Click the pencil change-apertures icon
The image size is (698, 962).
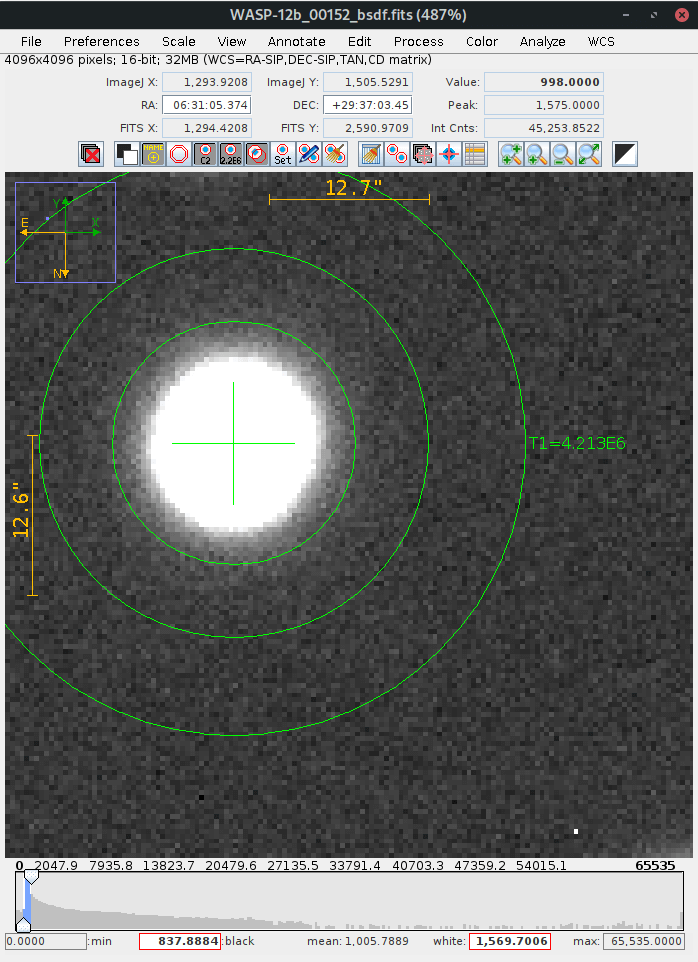coord(309,153)
